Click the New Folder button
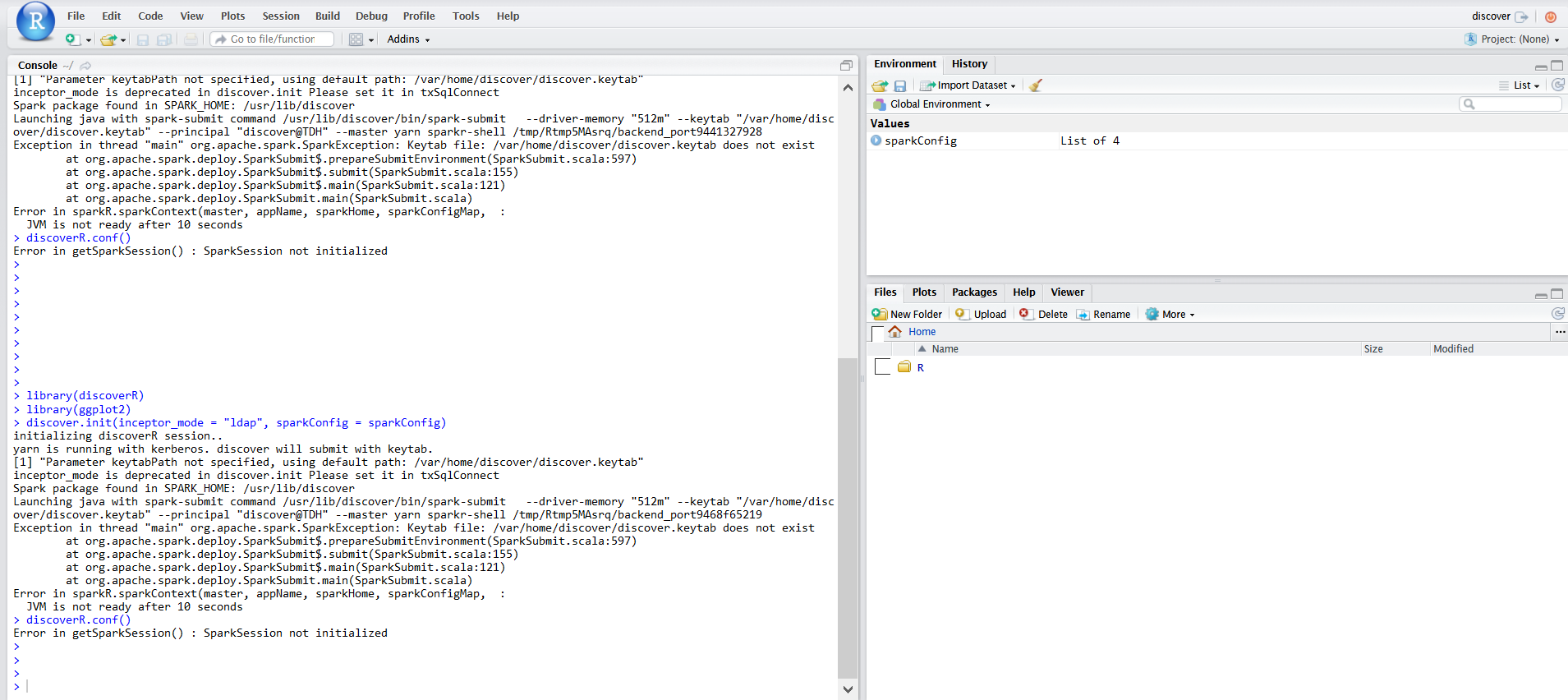Image resolution: width=1568 pixels, height=700 pixels. click(x=908, y=314)
